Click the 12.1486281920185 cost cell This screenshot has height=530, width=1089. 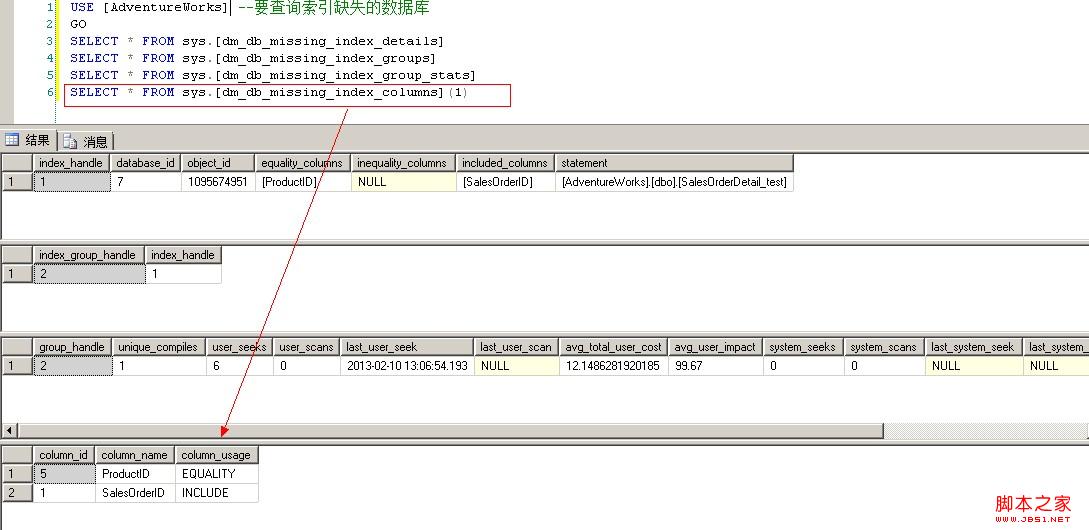613,365
